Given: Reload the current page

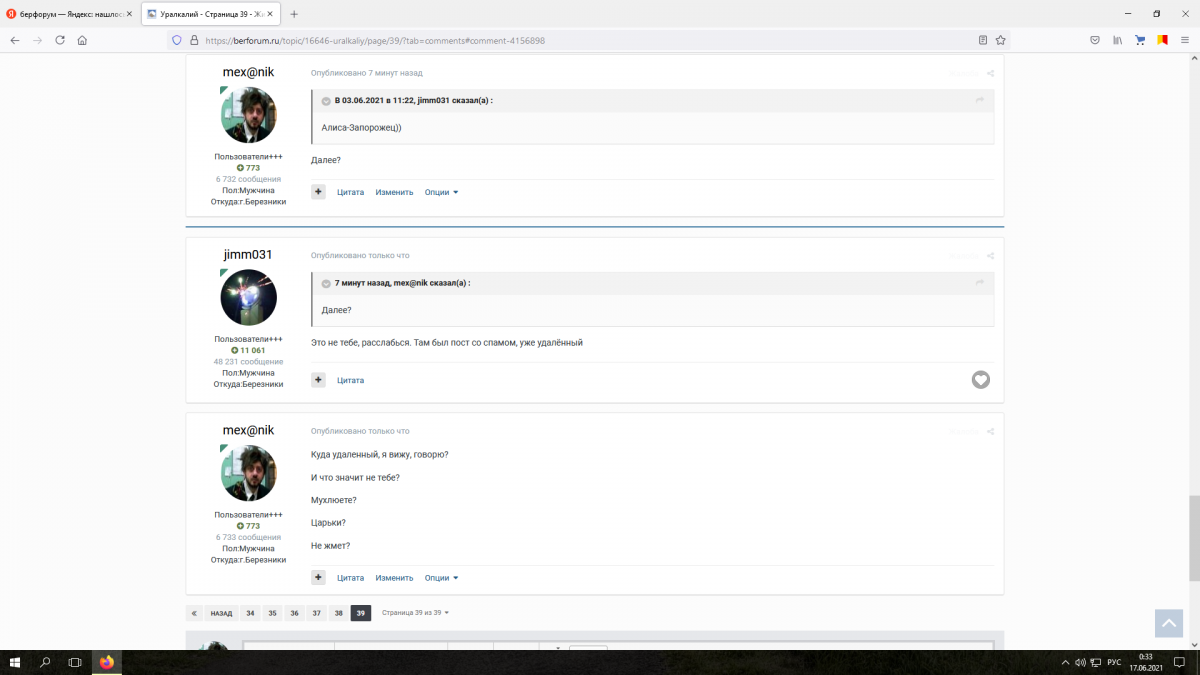Looking at the screenshot, I should point(60,40).
